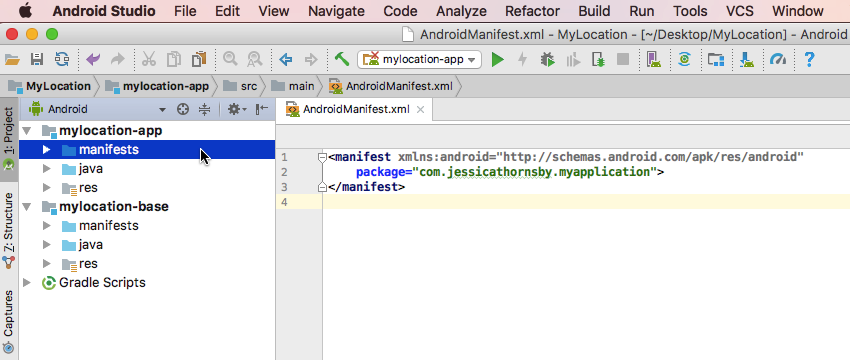Click the Save All floppy disk icon

36,59
